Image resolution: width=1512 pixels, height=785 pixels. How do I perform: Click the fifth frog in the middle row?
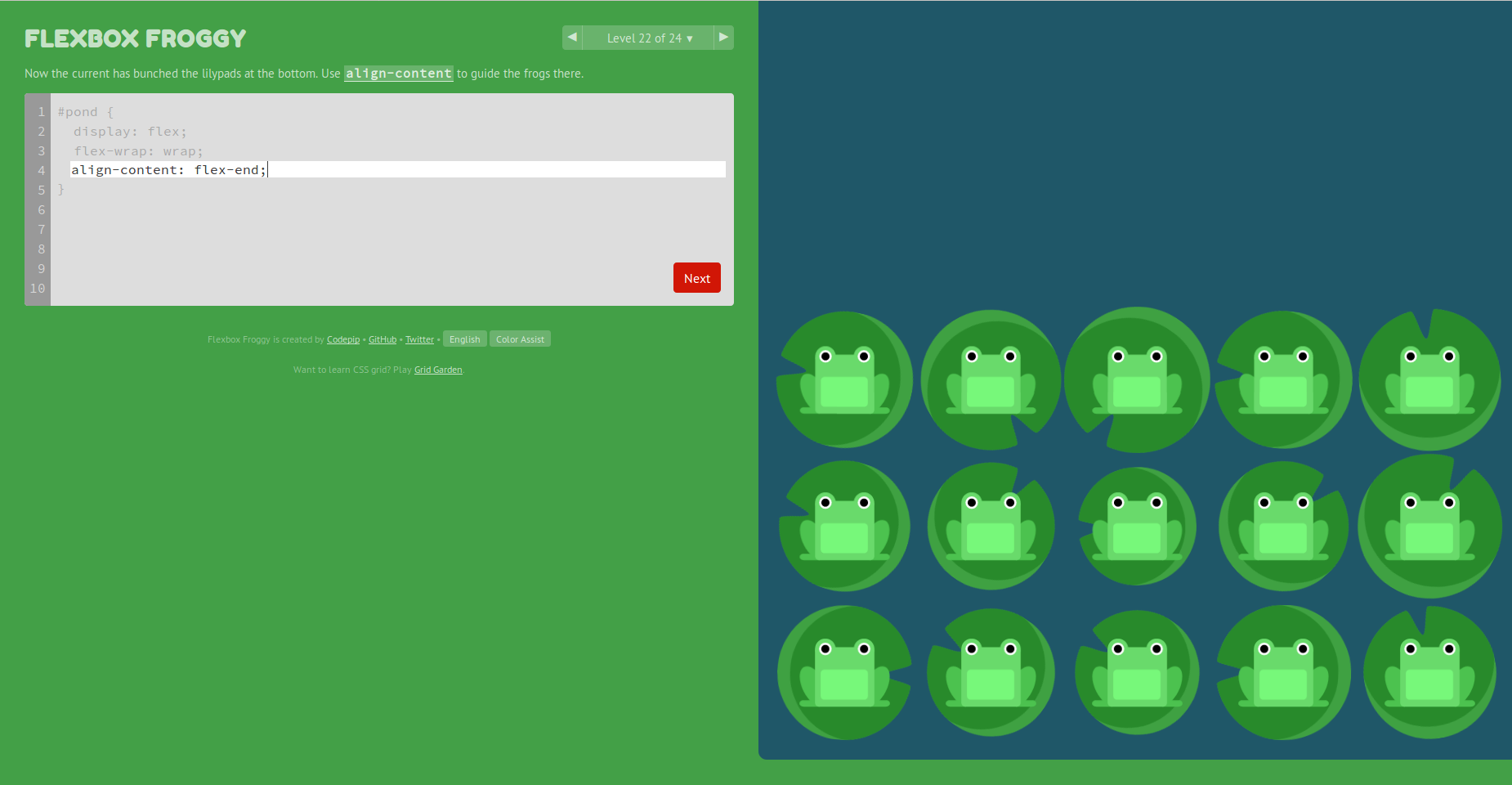point(1429,527)
